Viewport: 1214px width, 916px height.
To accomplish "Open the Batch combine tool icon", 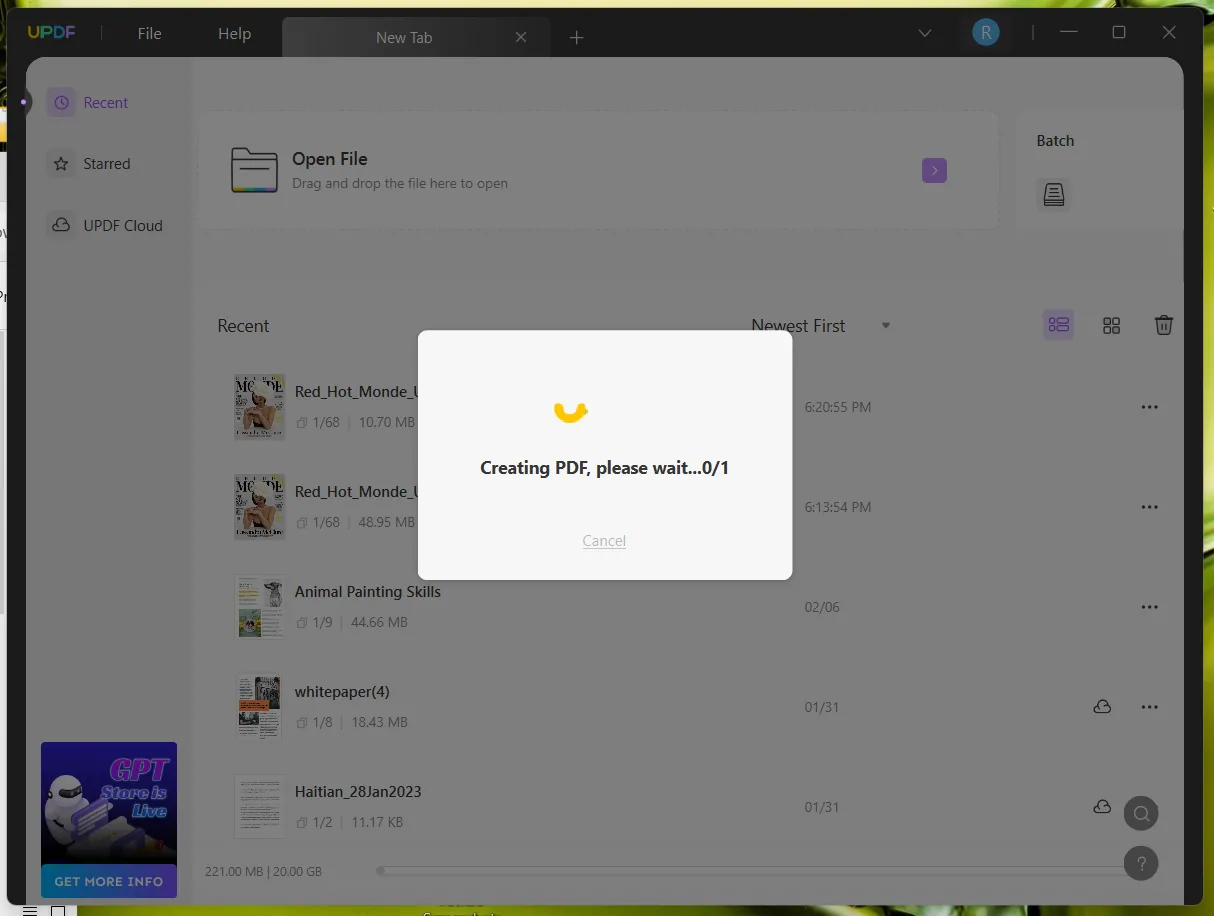I will point(1053,194).
